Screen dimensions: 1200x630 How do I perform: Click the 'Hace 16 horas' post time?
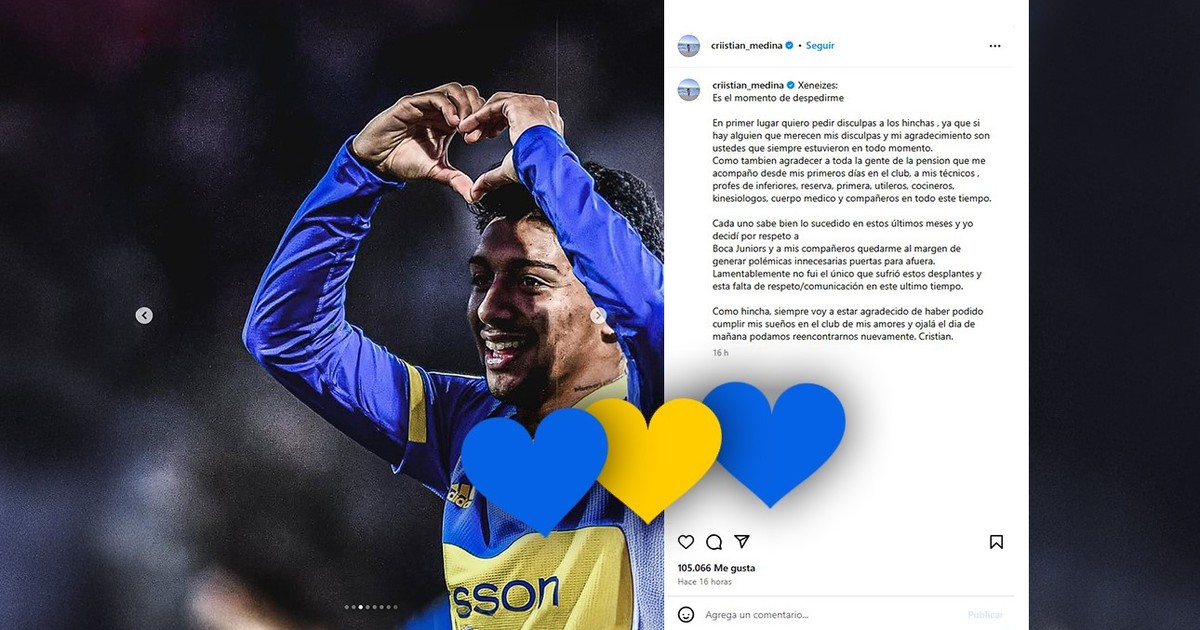tap(705, 582)
